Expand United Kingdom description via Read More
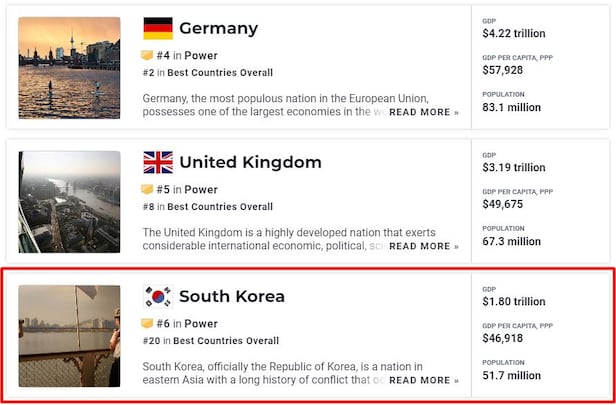616x405 pixels. click(x=424, y=246)
